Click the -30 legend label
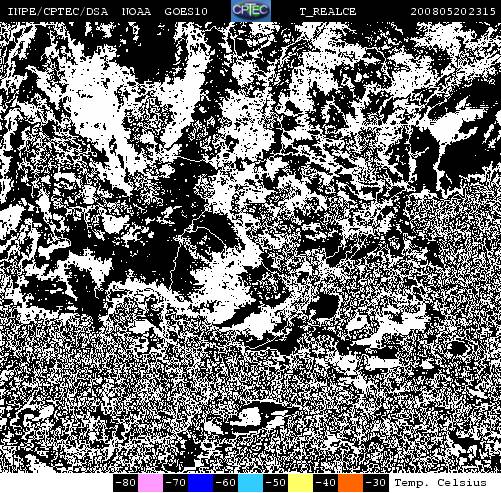Viewport: 501px width, 493px height. [x=376, y=483]
